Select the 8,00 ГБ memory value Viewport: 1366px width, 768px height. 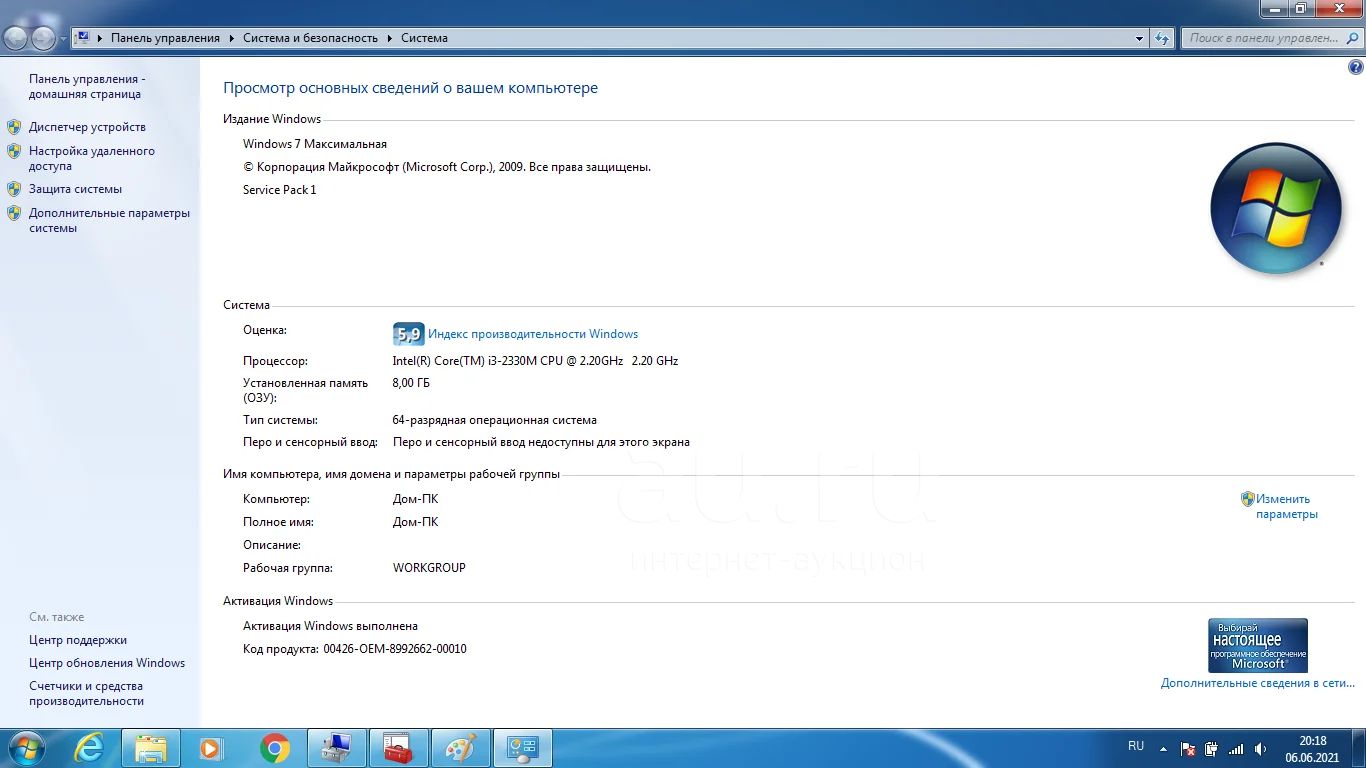tap(411, 383)
